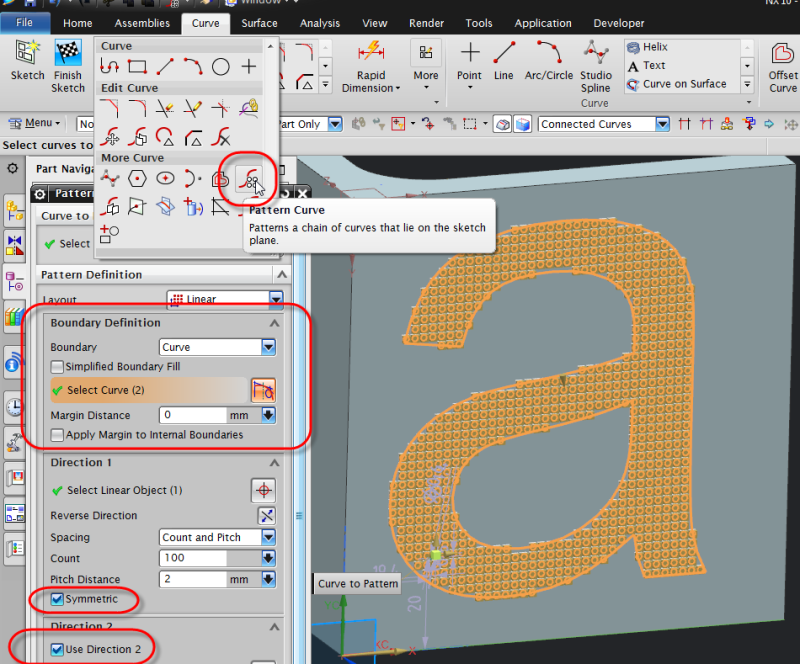Open the Layout Linear dropdown
800x664 pixels.
(276, 299)
